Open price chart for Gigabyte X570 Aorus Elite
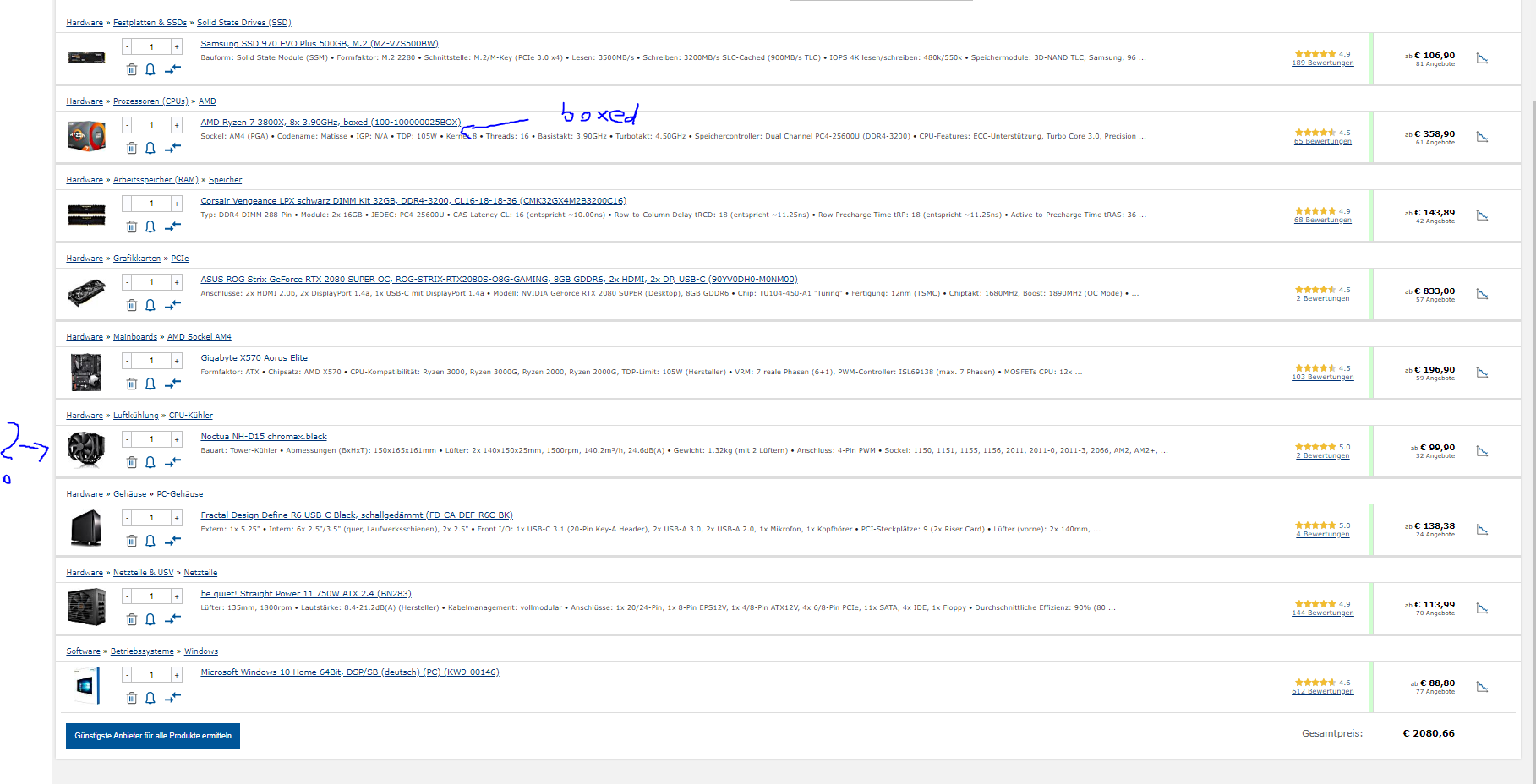Image resolution: width=1536 pixels, height=784 pixels. (1482, 373)
